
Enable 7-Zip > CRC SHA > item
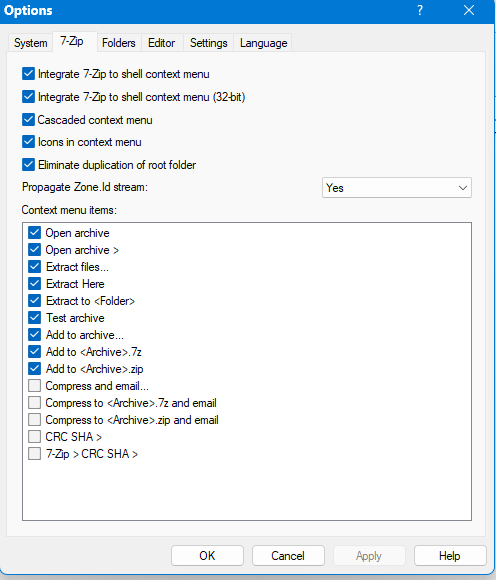pos(34,454)
